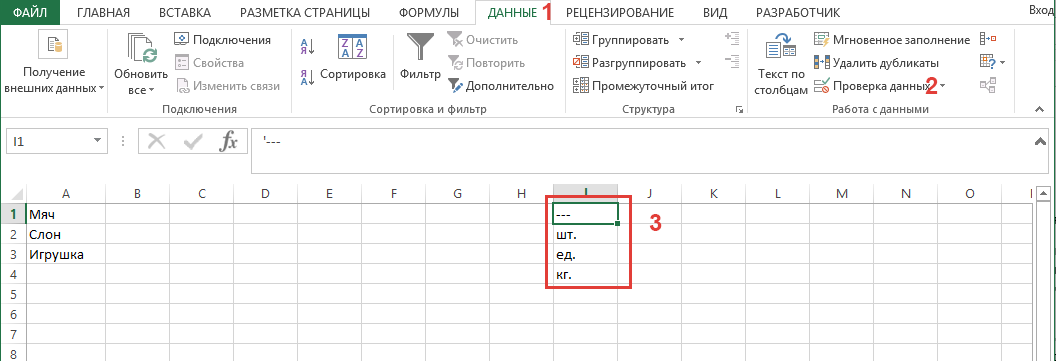
Task: Expand the Проверка данных dropdown arrow
Action: point(942,86)
